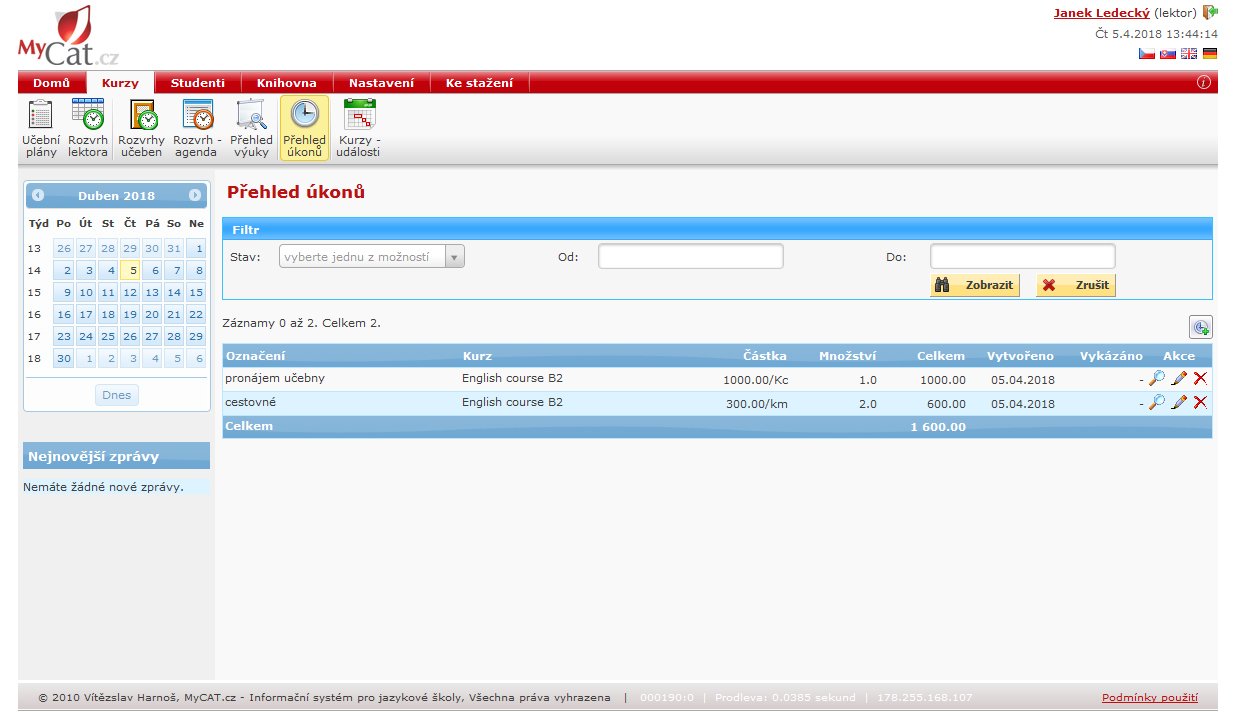Screen dimensions: 1235x718
Task: Open Přehled výuky icon
Action: (251, 129)
